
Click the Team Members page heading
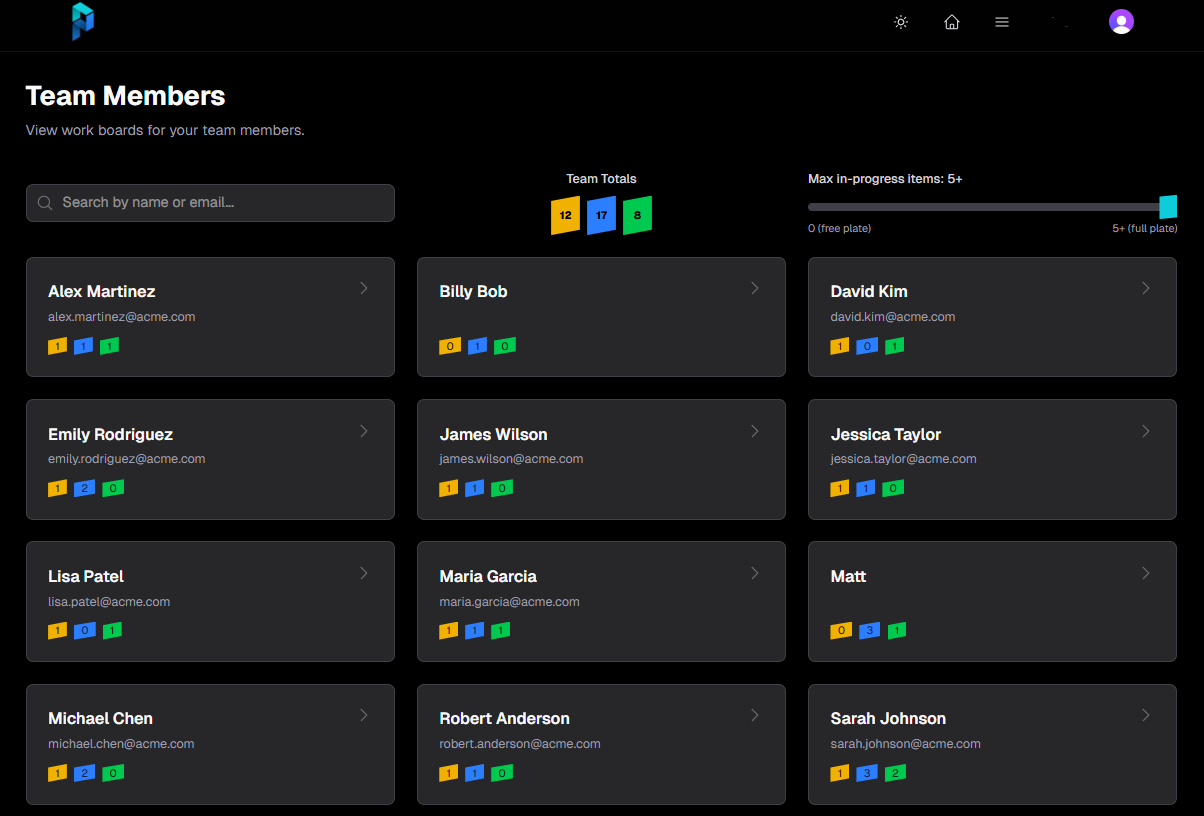click(125, 96)
